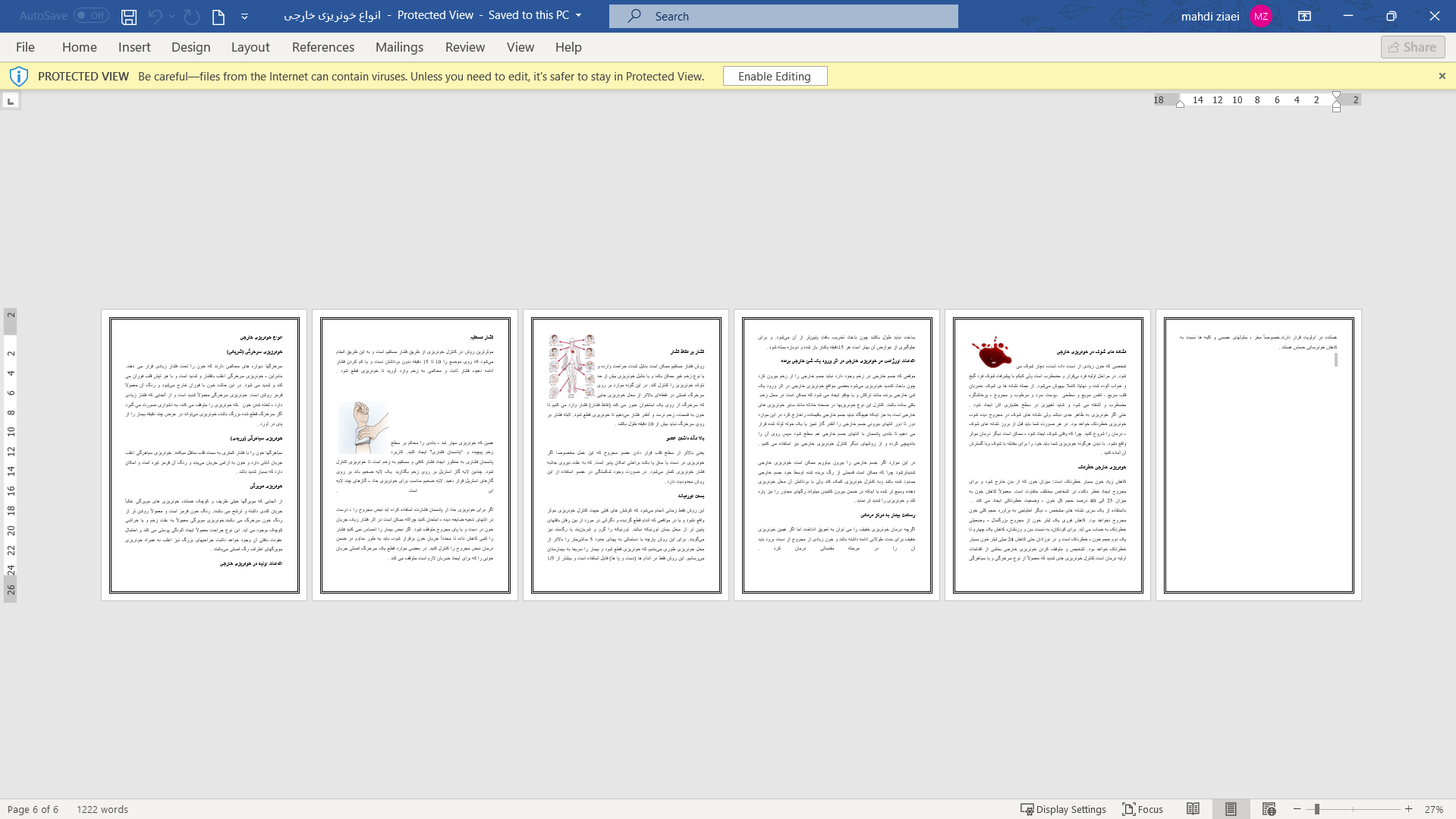Close the Protected View message bar
1456x819 pixels.
pos(1442,76)
